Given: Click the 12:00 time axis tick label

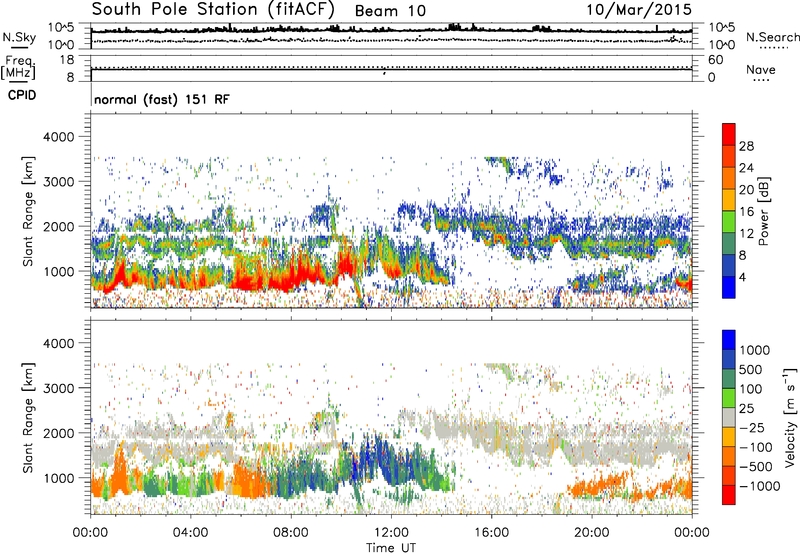Looking at the screenshot, I should click(x=391, y=532).
